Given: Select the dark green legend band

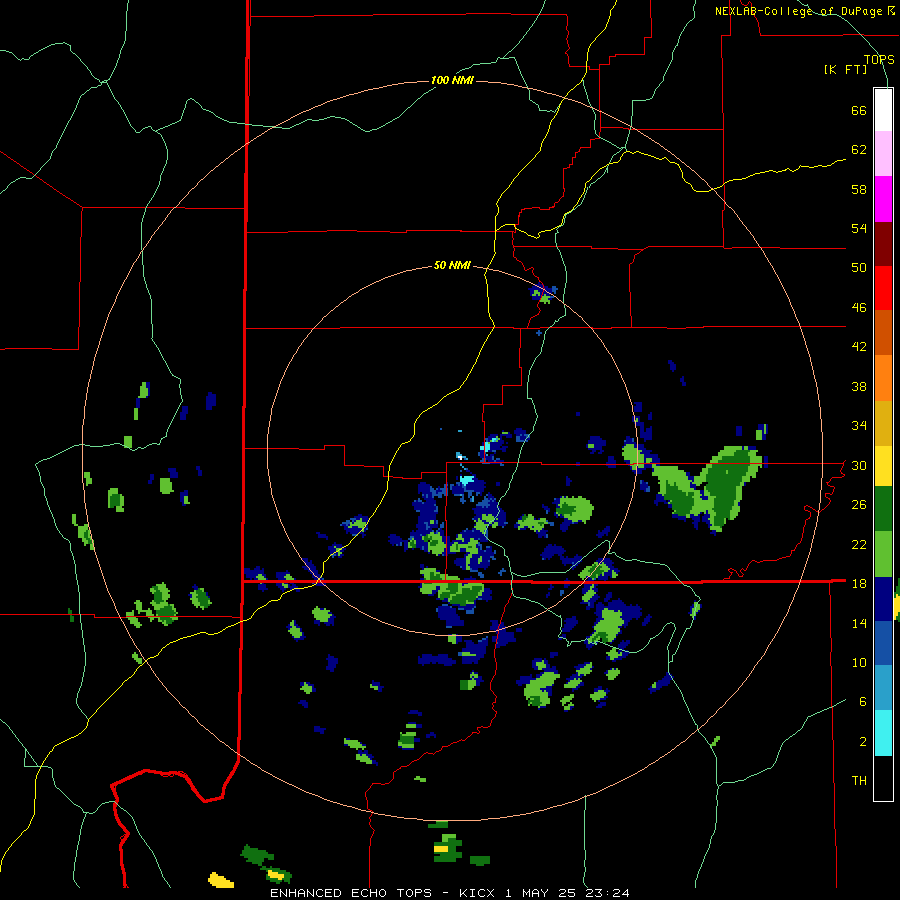Looking at the screenshot, I should click(x=883, y=509).
